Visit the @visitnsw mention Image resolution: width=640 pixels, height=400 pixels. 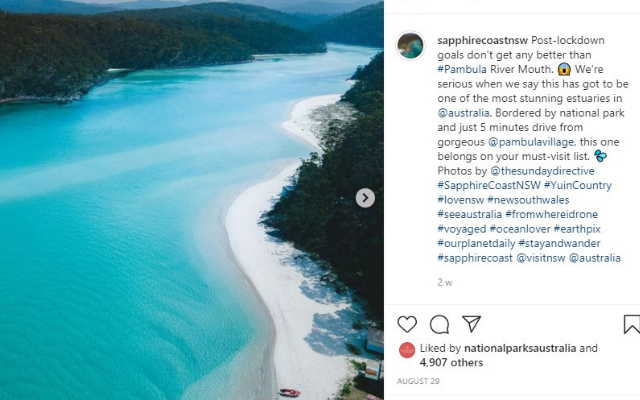pos(540,257)
